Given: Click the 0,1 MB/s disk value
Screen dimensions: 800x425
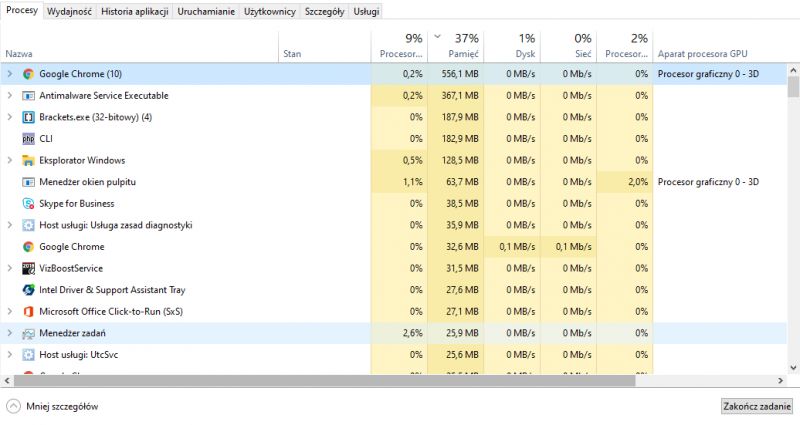Looking at the screenshot, I should click(x=517, y=247).
